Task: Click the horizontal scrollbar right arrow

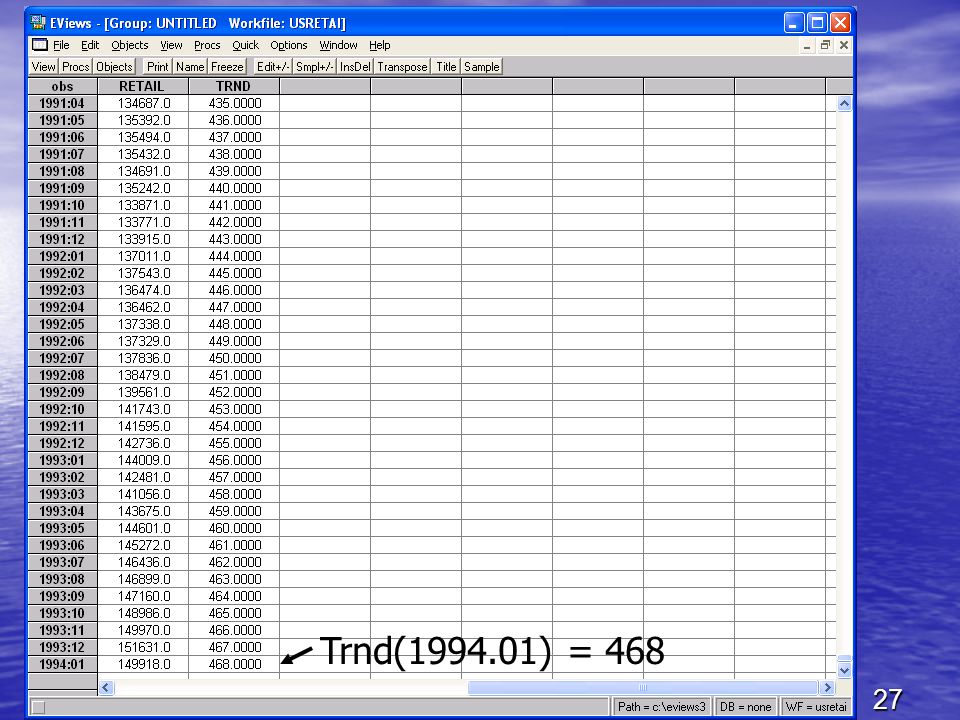Action: [828, 688]
